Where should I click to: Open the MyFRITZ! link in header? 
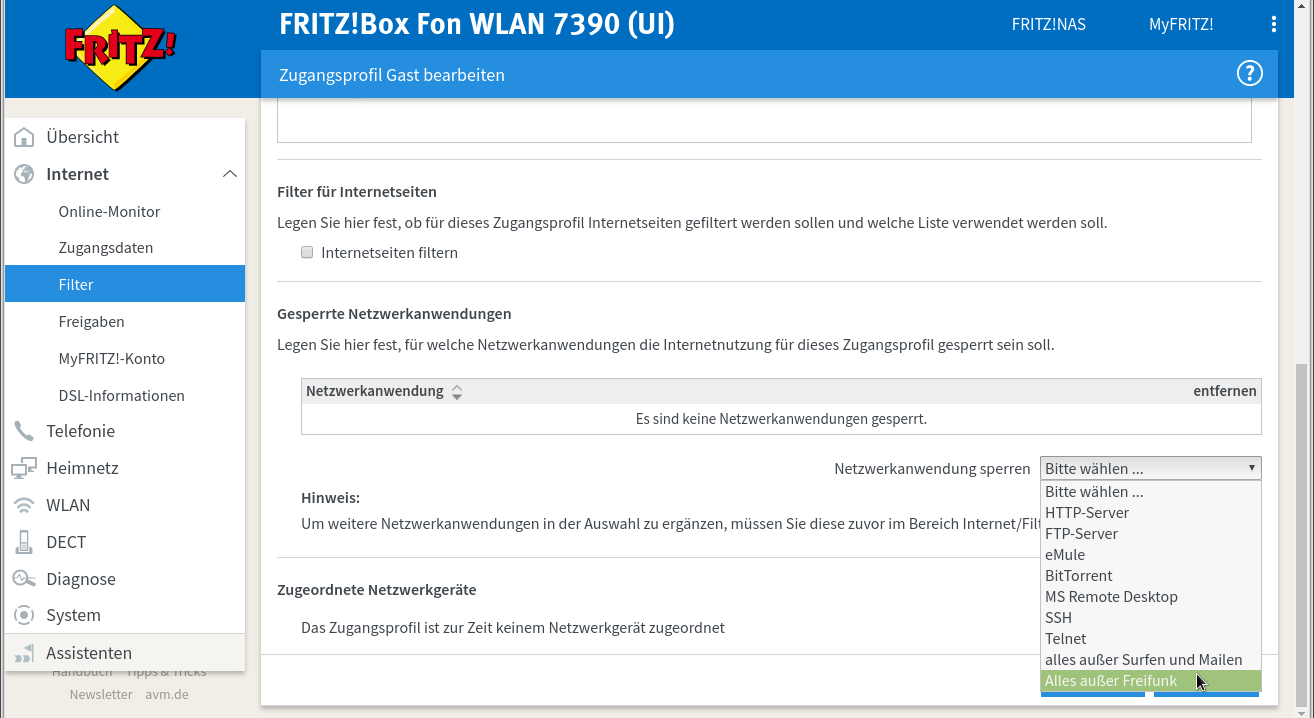coord(1180,25)
